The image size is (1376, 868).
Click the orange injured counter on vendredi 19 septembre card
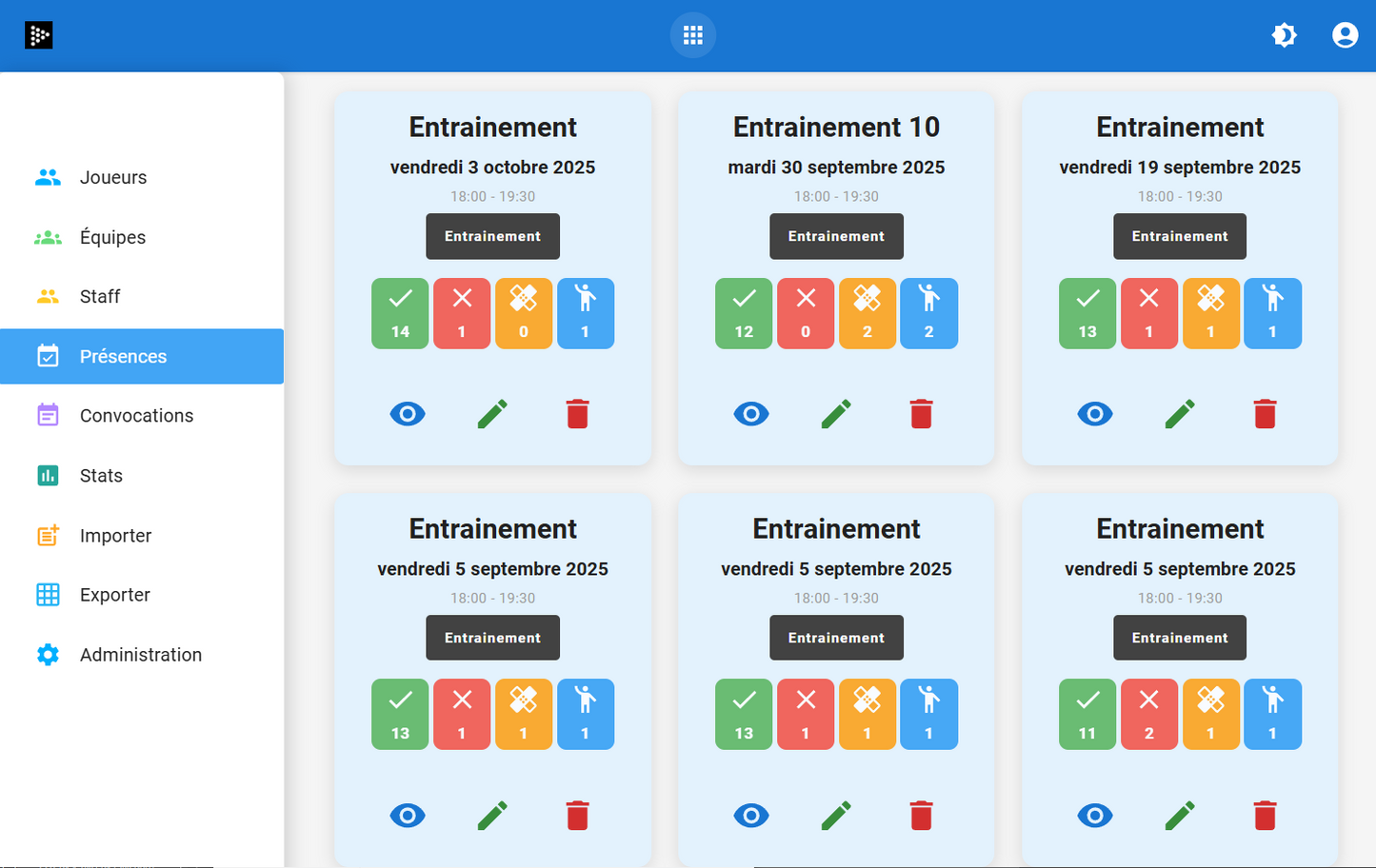1210,313
